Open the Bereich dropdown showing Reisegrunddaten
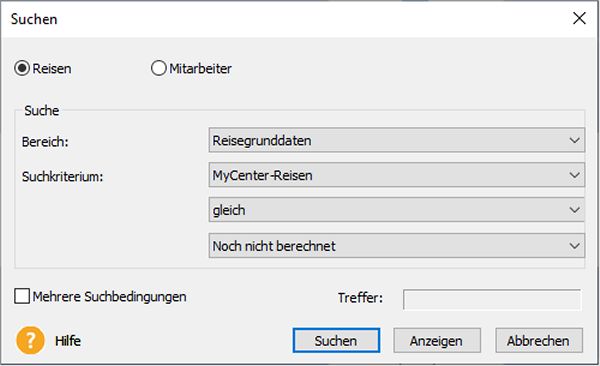The image size is (600, 366). point(396,140)
